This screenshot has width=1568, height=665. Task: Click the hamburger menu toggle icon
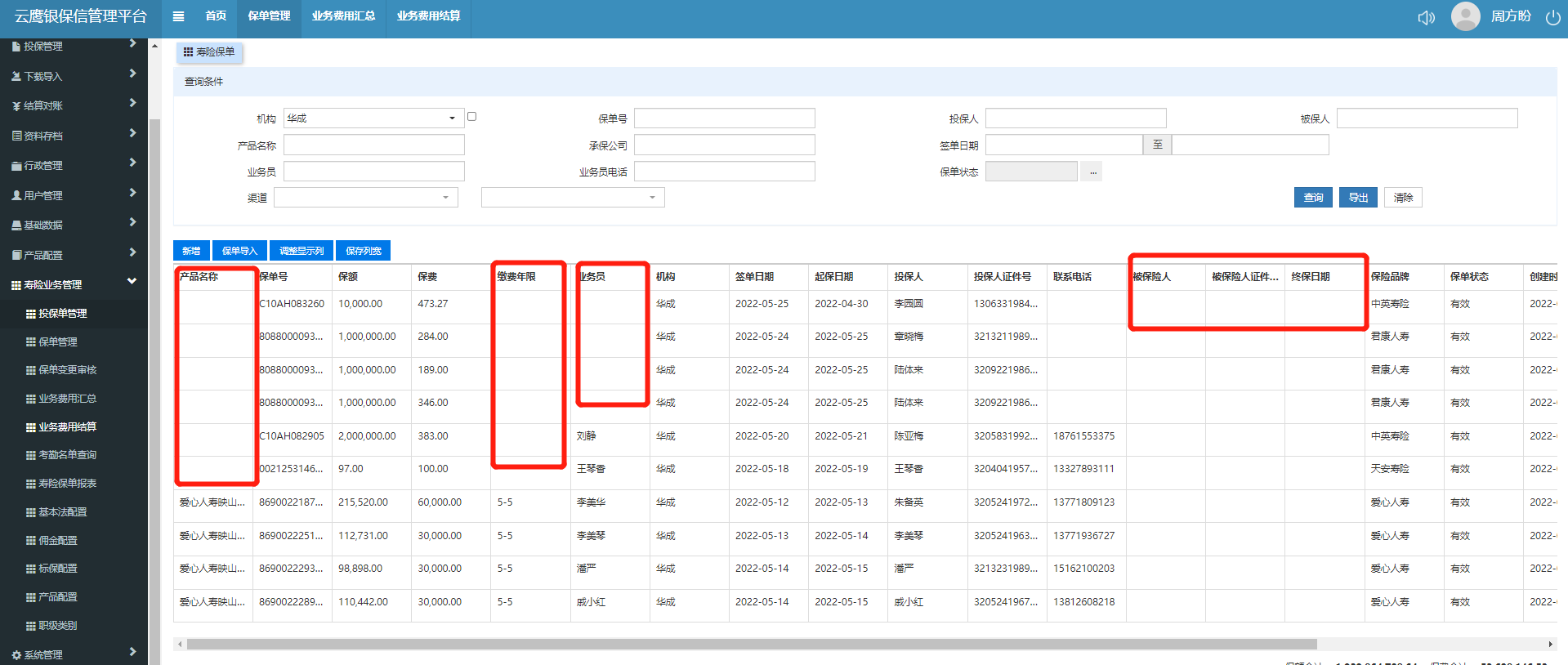point(178,16)
